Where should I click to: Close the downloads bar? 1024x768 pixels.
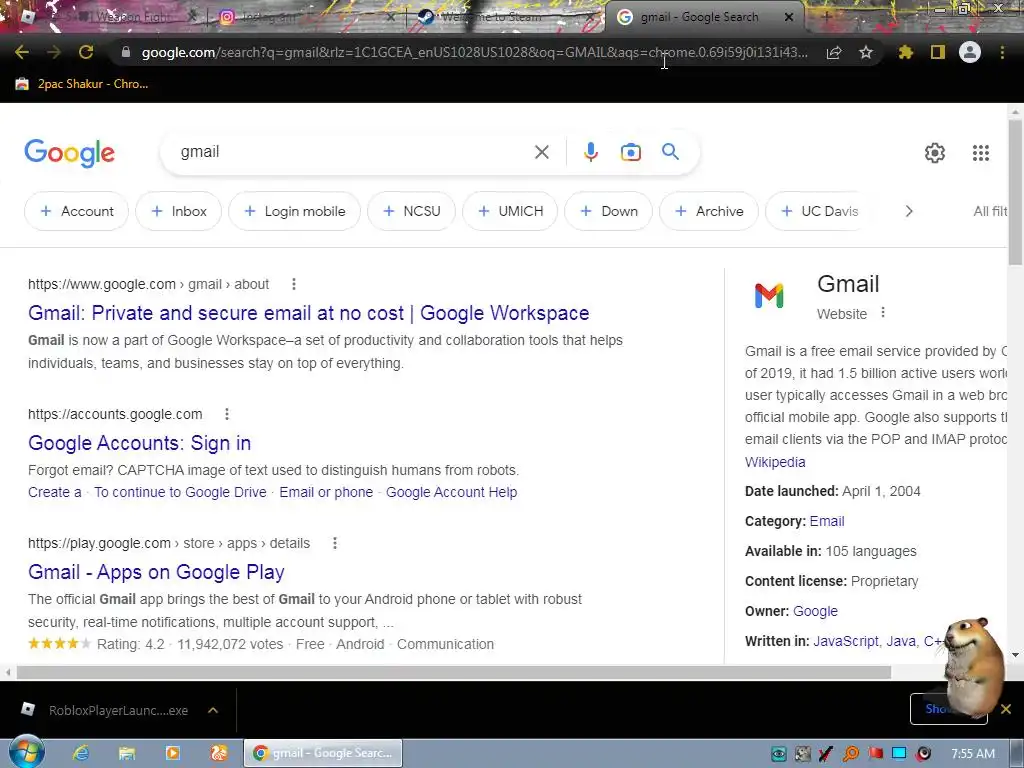point(1006,709)
